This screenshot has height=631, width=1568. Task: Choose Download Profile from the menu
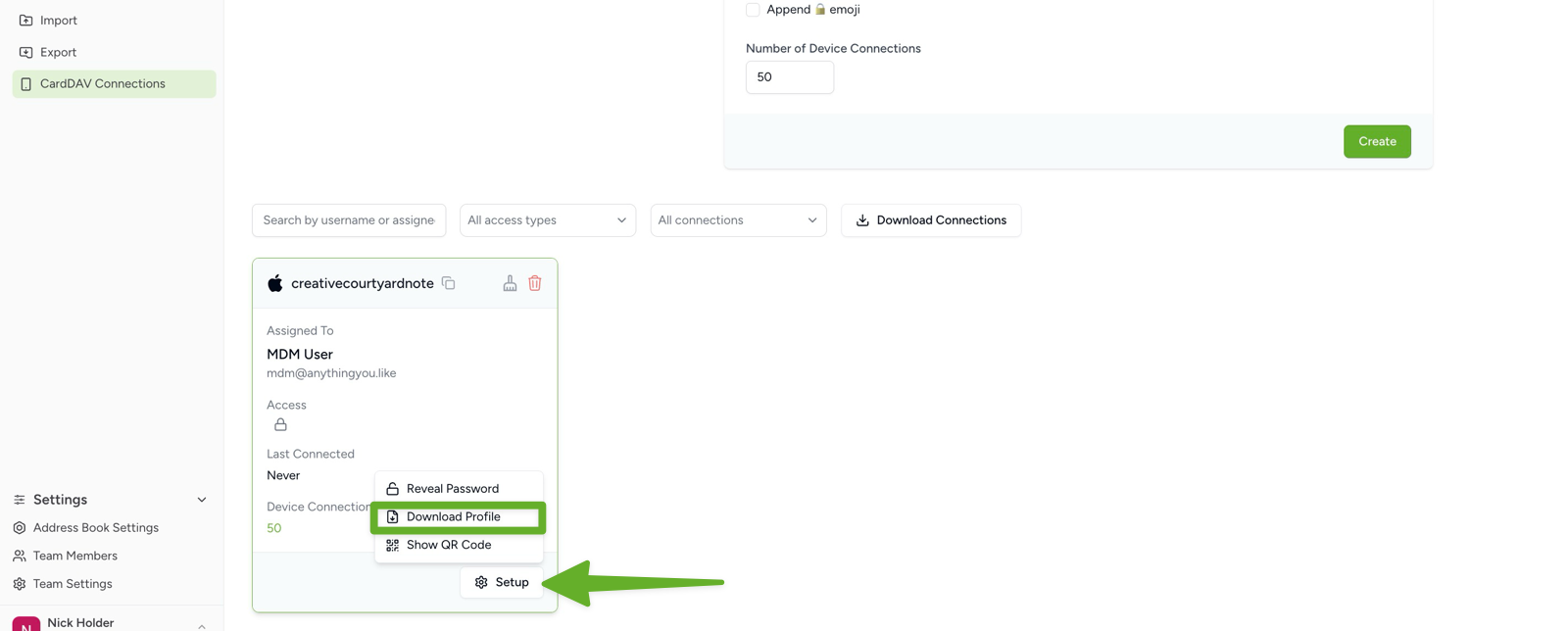click(459, 516)
